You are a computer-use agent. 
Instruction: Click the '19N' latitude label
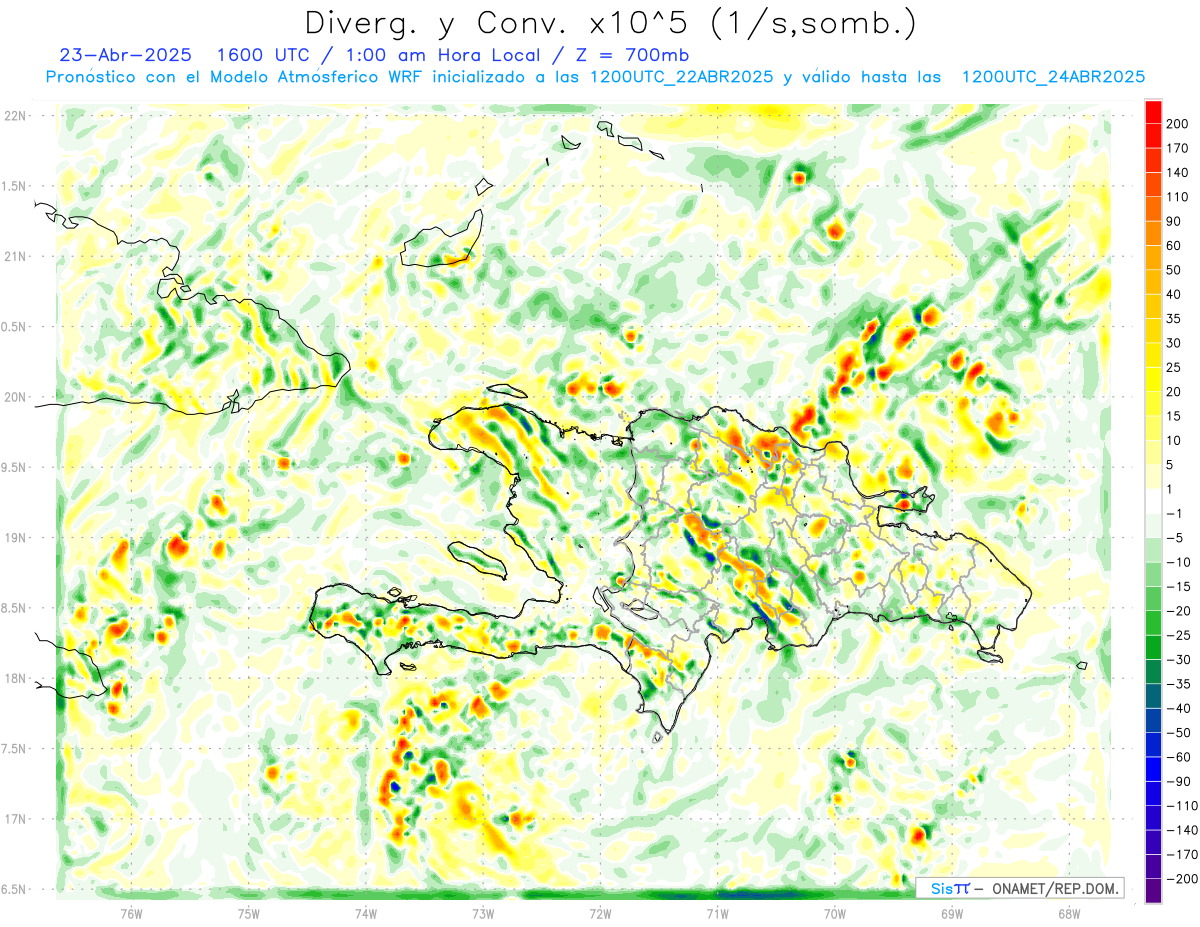point(15,537)
